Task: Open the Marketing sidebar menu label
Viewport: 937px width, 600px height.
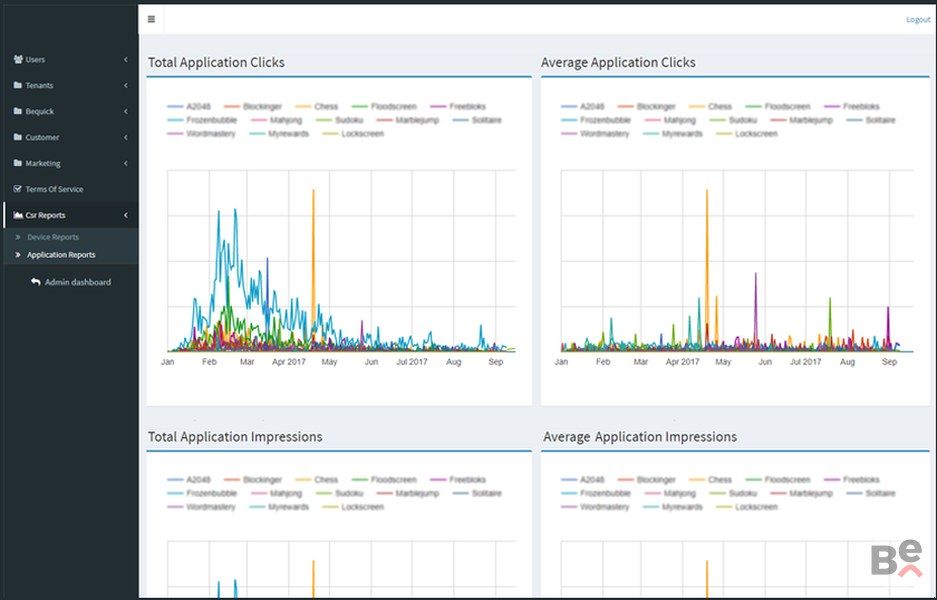Action: pos(43,163)
